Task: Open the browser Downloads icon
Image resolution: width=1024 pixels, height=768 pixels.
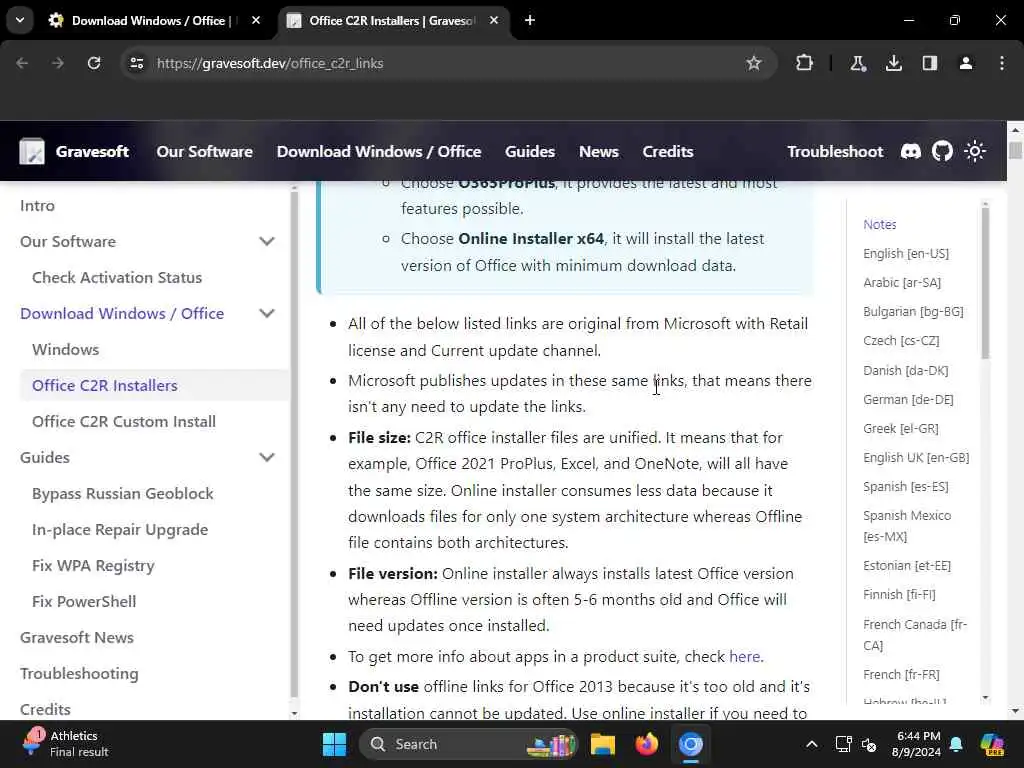Action: (x=893, y=63)
